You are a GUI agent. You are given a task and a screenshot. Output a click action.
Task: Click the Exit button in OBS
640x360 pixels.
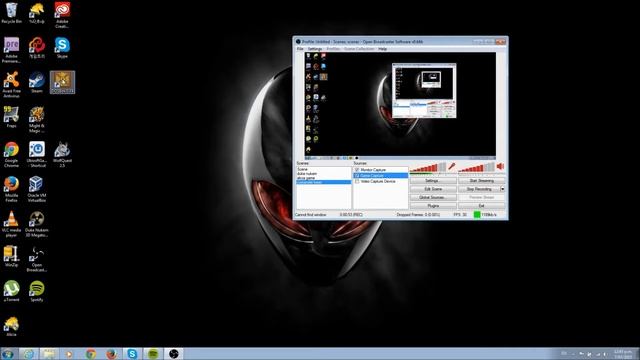[x=481, y=206]
